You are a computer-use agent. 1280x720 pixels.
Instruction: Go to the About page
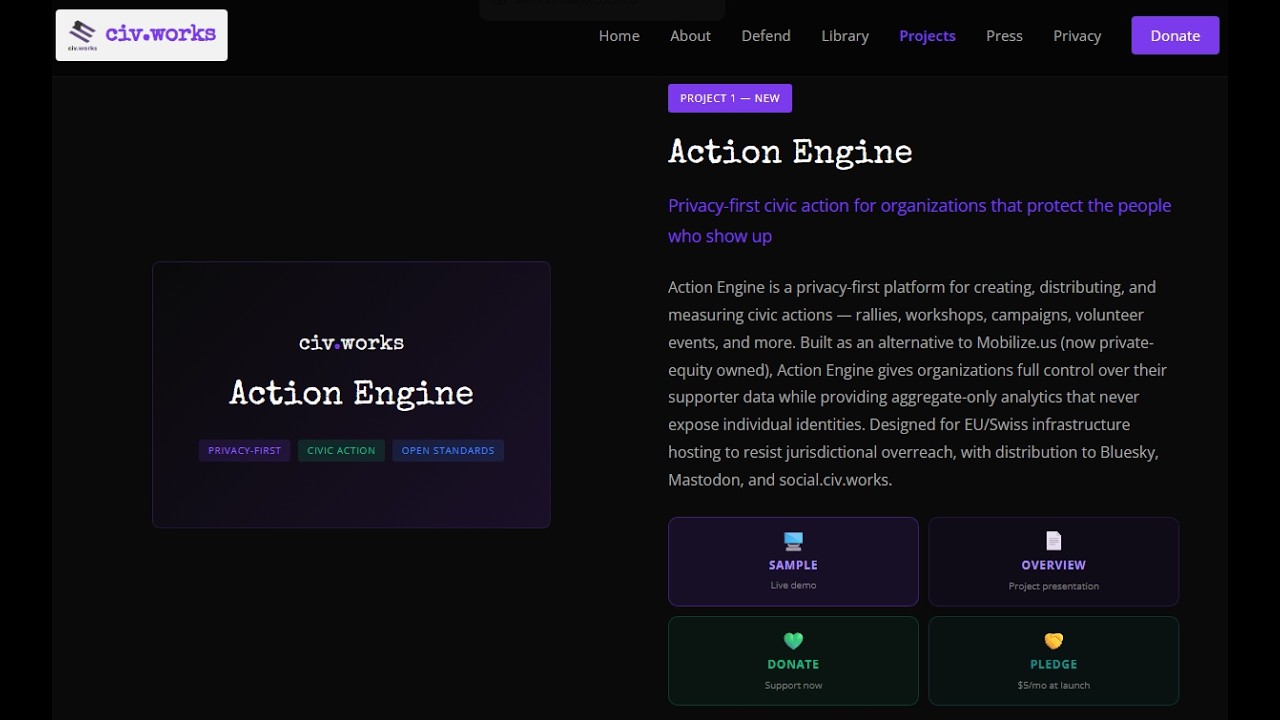tap(690, 35)
